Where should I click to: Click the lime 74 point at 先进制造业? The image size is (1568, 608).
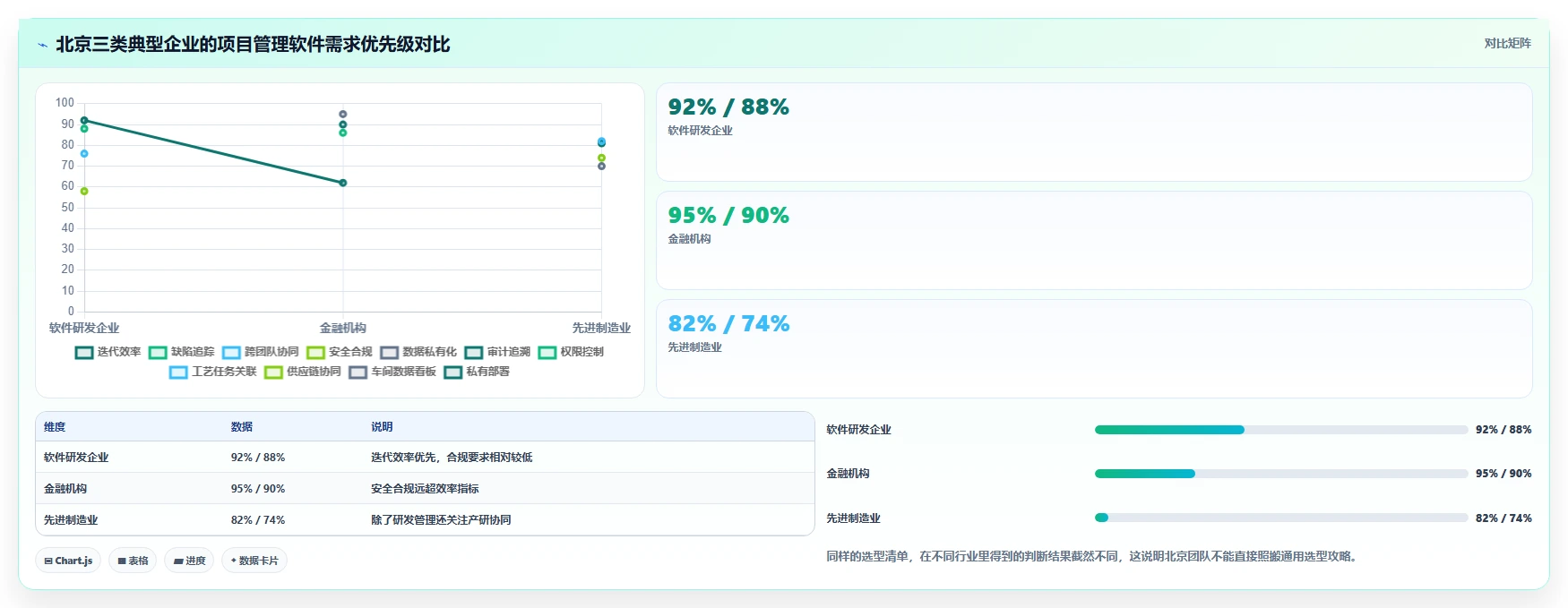coord(601,158)
